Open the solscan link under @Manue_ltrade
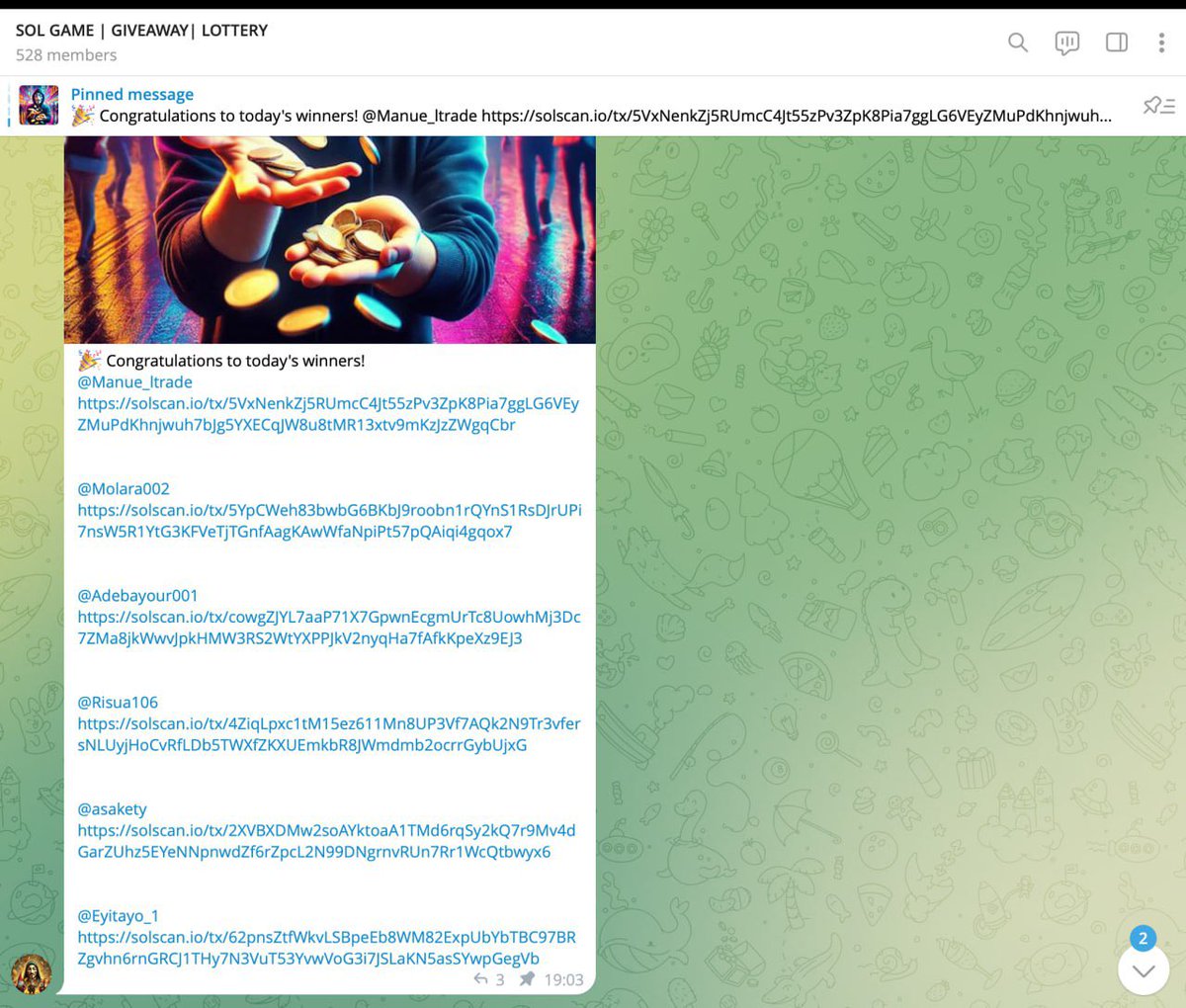Image resolution: width=1186 pixels, height=1008 pixels. [x=328, y=414]
